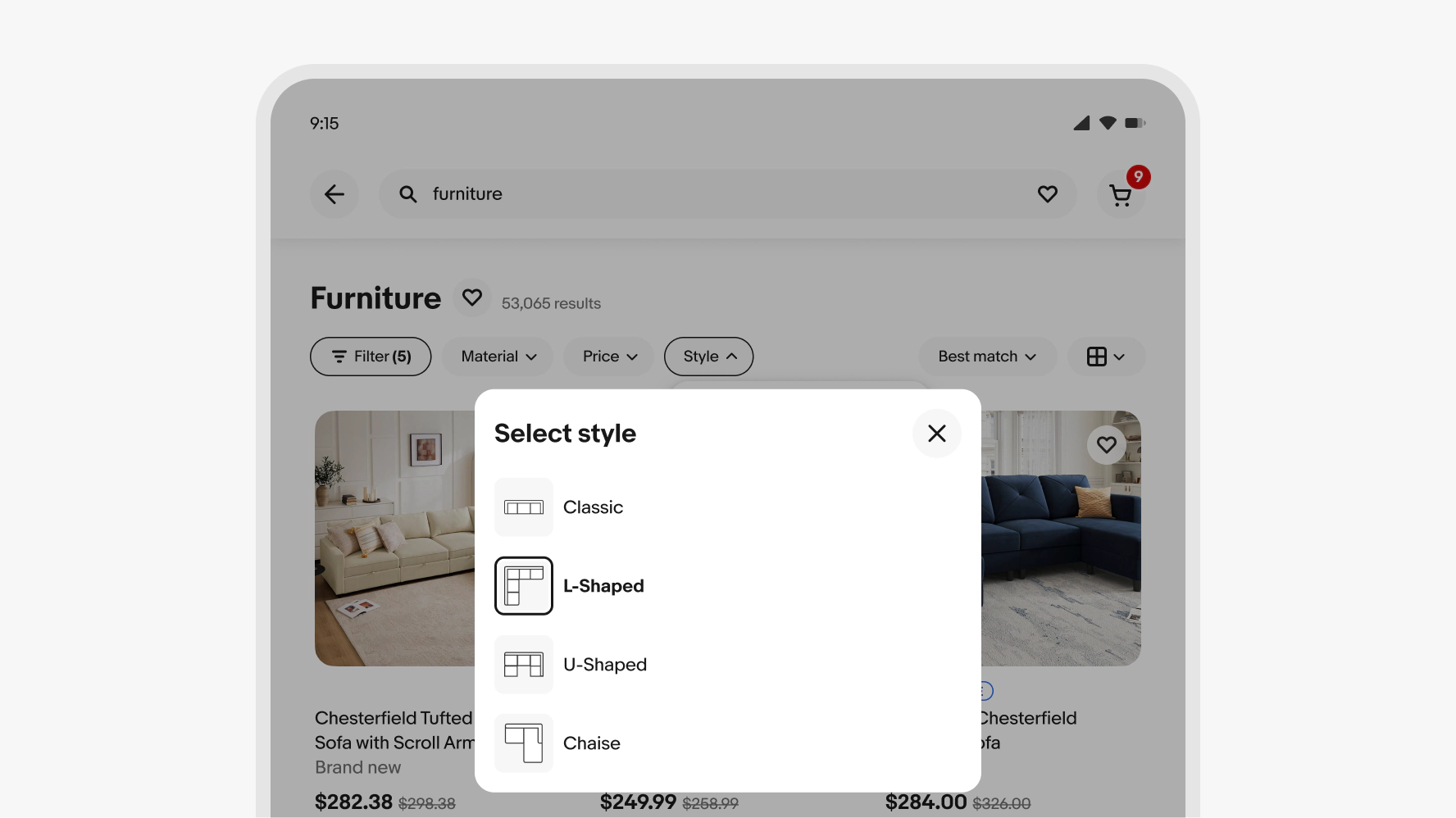
Task: Collapse the Style dropdown
Action: 708,357
